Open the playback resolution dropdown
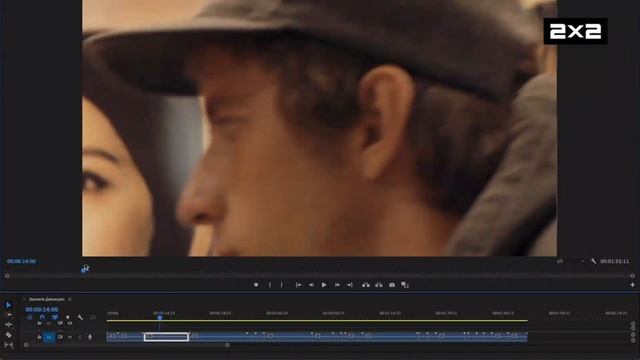Viewport: 640px width, 360px height. [x=571, y=261]
